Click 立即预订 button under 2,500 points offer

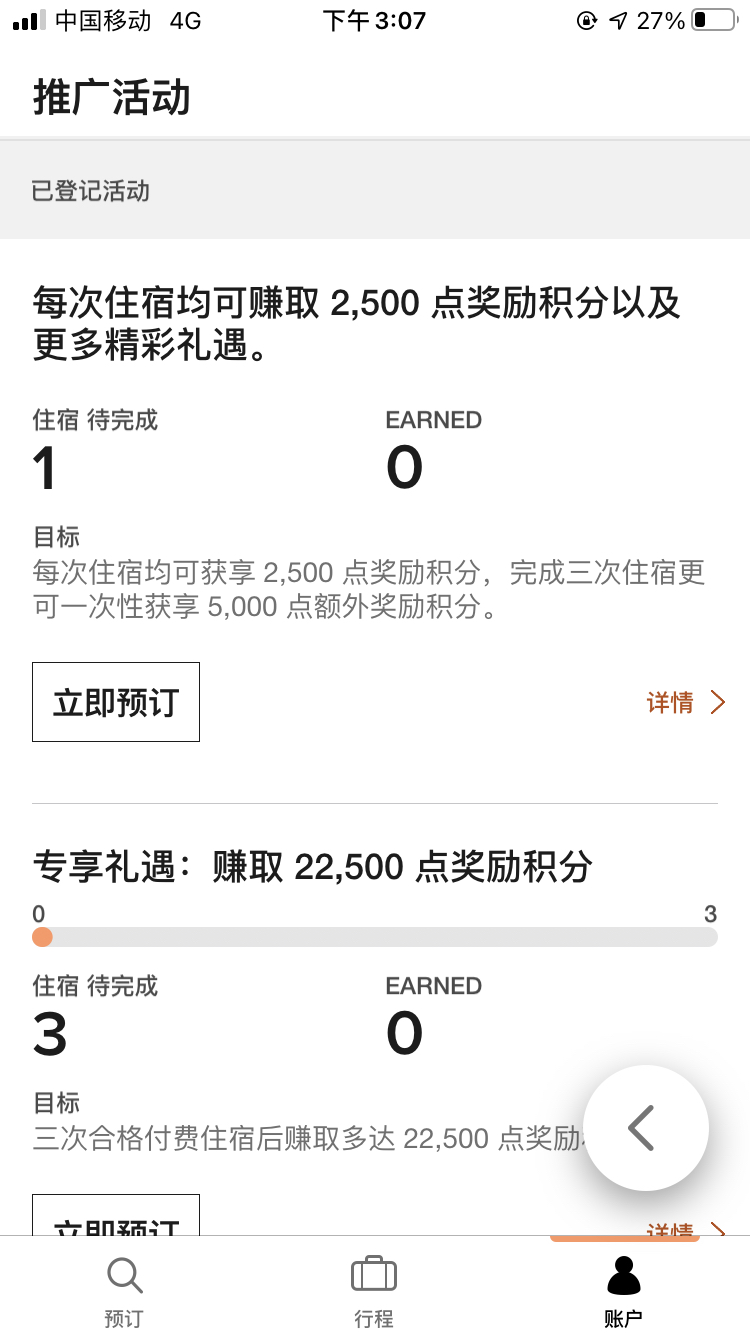(x=116, y=702)
